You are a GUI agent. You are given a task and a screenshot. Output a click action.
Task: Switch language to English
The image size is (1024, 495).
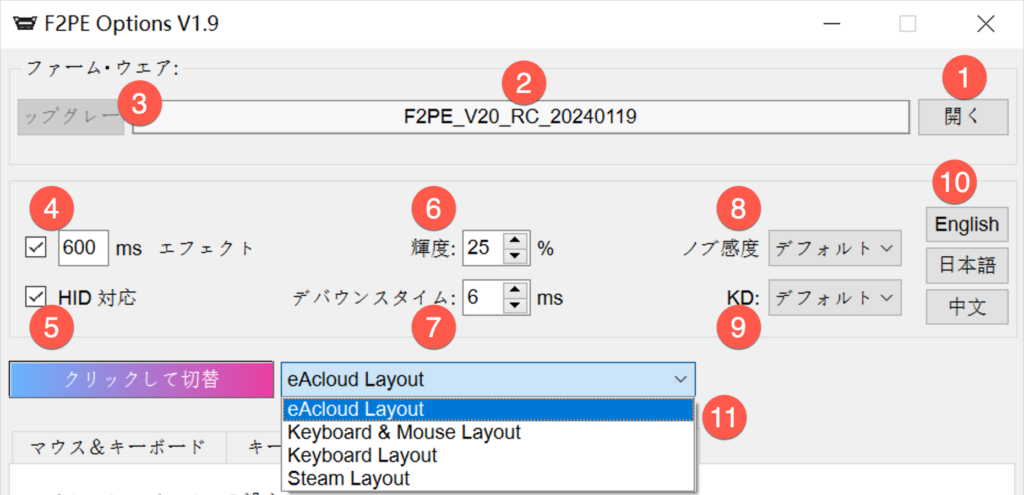click(x=967, y=224)
